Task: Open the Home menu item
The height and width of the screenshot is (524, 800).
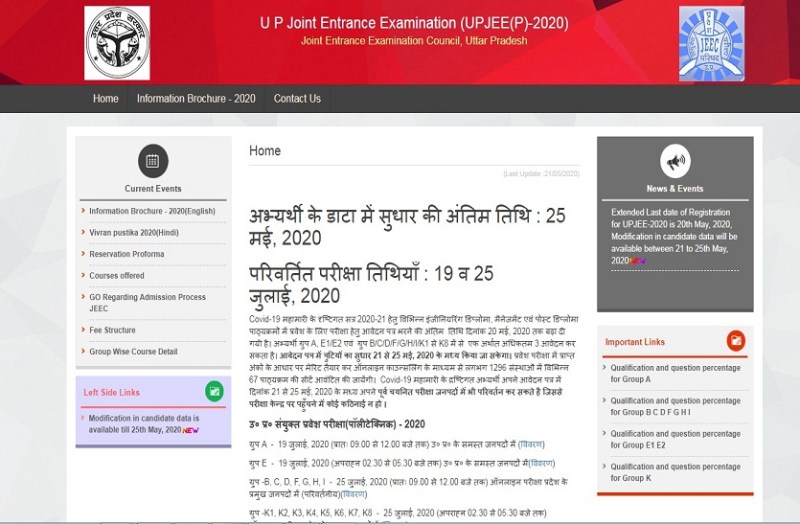Action: point(106,99)
